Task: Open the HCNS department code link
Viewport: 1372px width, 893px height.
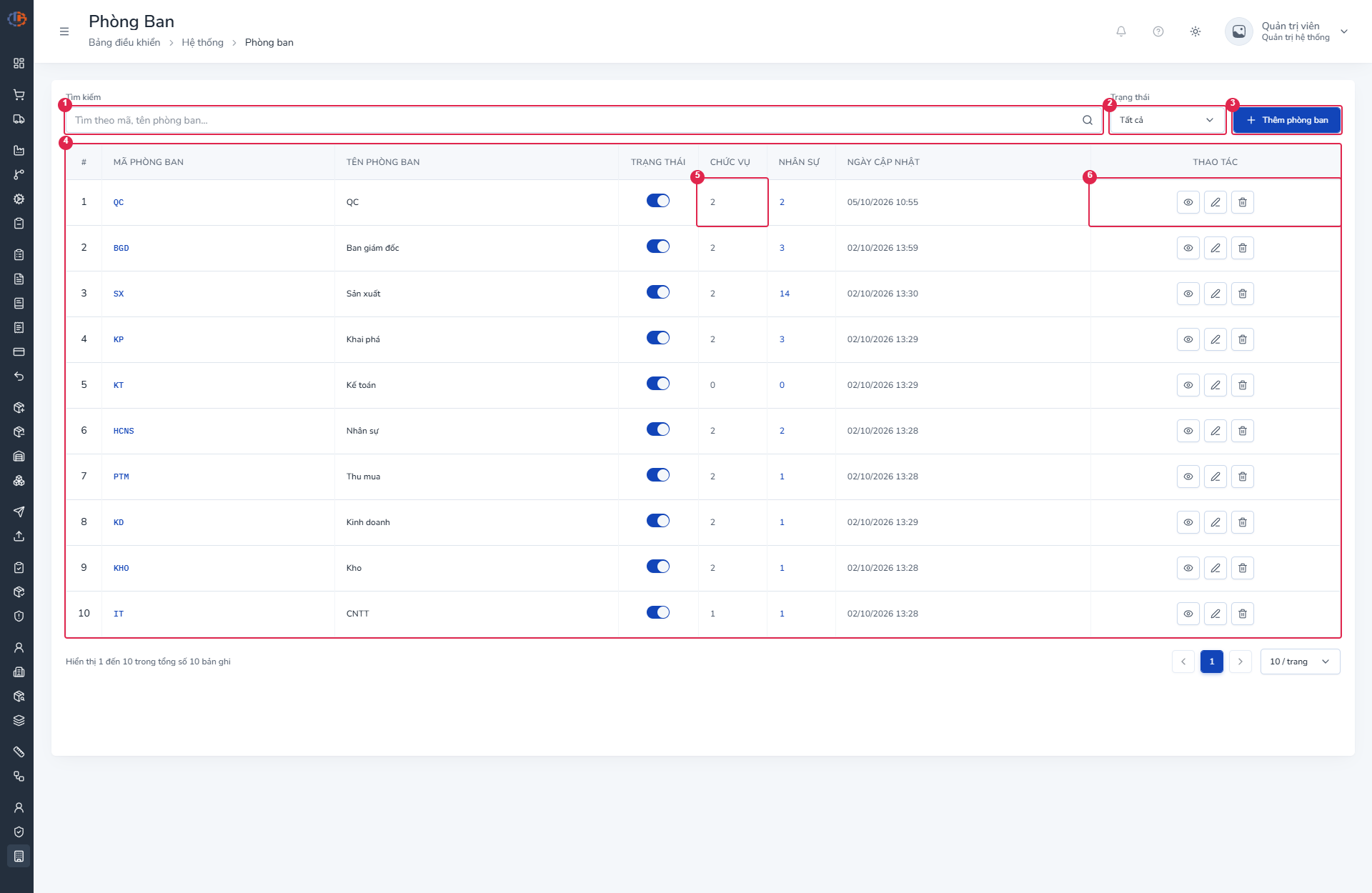Action: (124, 431)
